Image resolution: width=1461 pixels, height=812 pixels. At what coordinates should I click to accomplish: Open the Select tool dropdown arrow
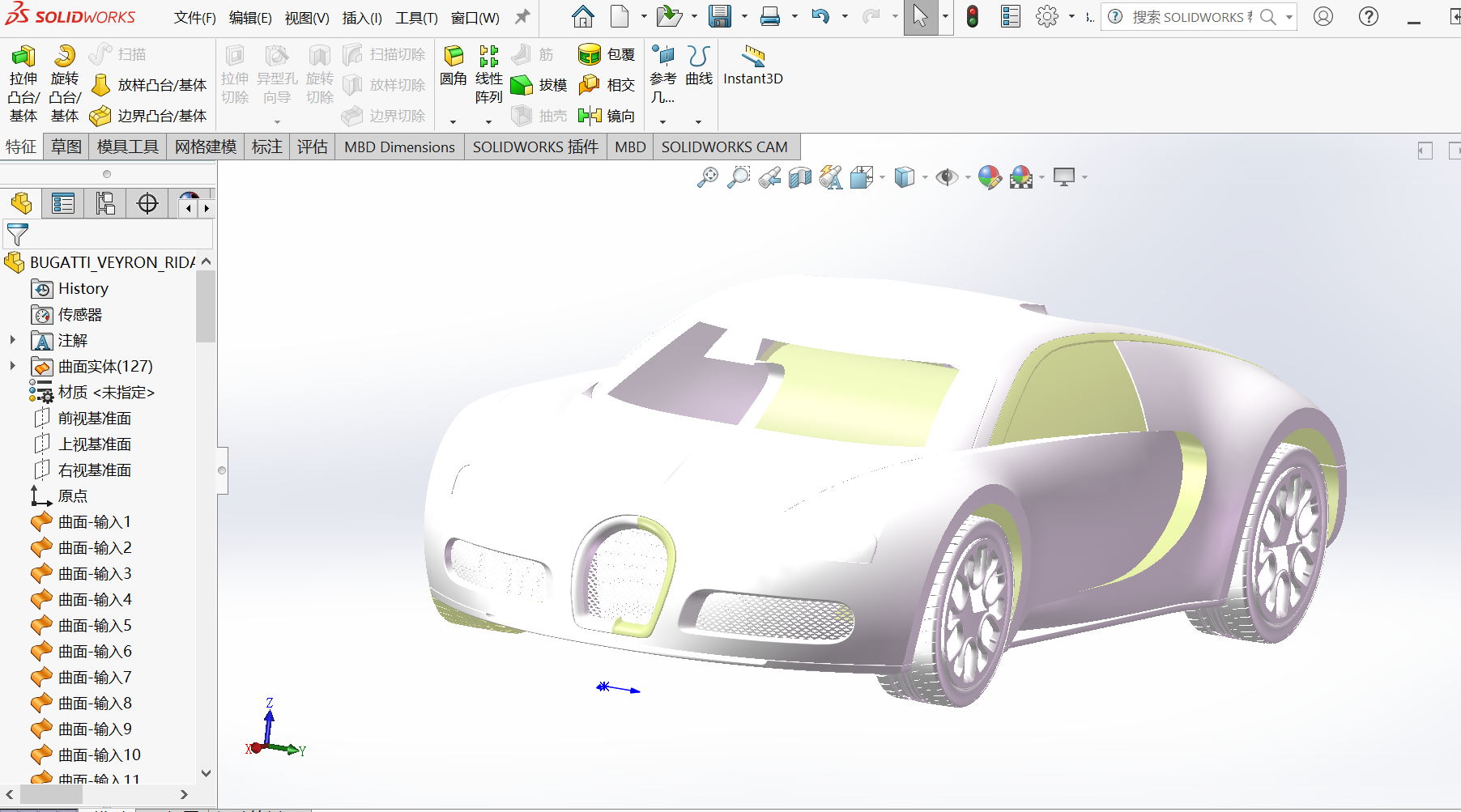[x=944, y=16]
